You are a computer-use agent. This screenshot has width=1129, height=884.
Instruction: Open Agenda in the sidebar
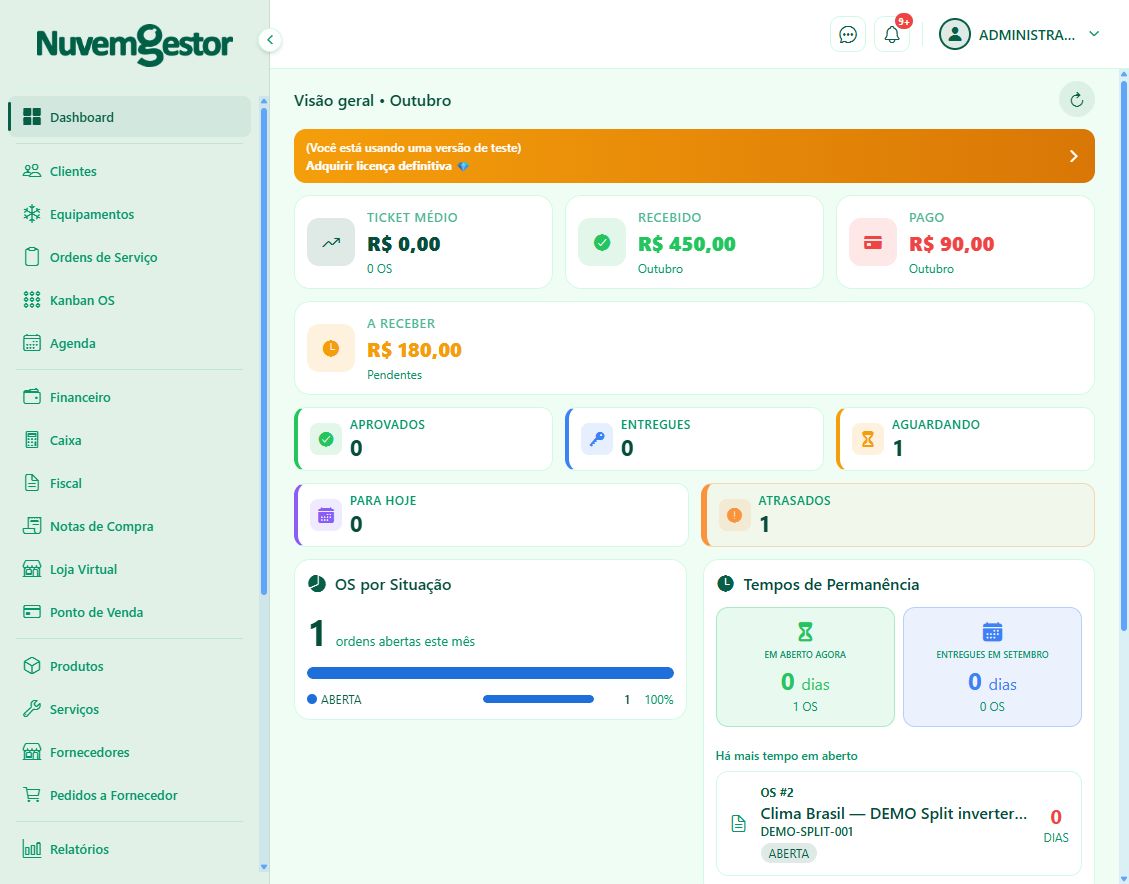[130, 343]
